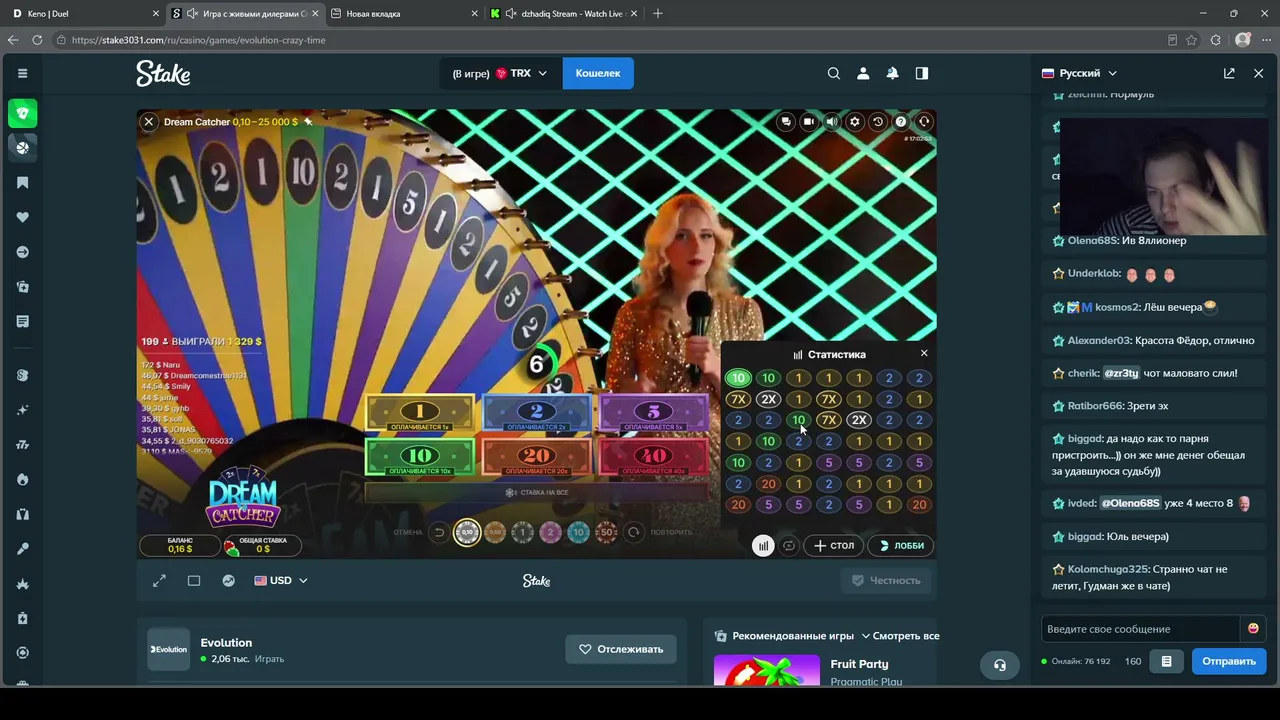Open the user profile icon
The image size is (1280, 720).
tap(863, 73)
